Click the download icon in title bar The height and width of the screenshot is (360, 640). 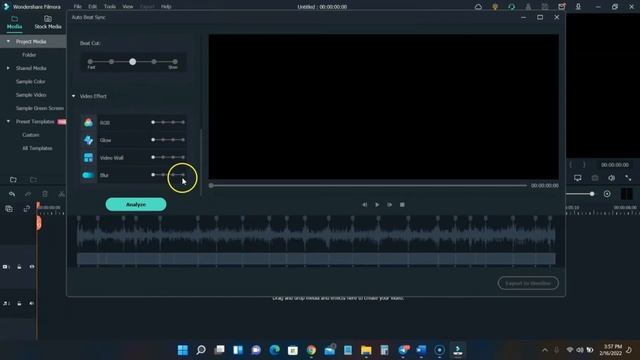tap(578, 7)
